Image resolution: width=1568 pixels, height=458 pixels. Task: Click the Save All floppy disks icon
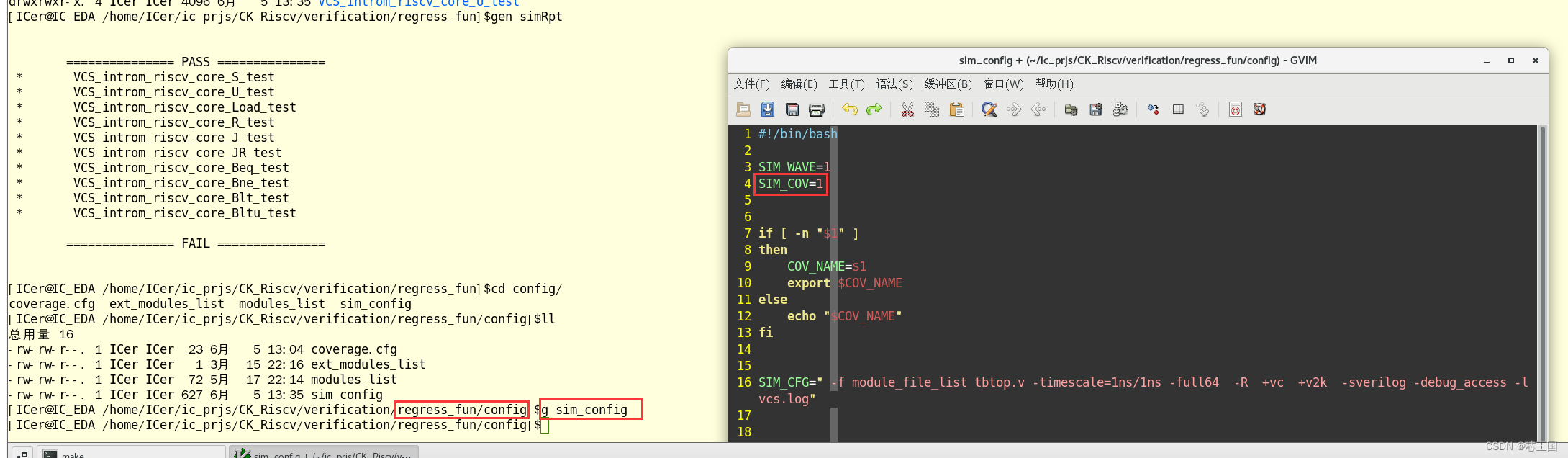pyautogui.click(x=792, y=109)
